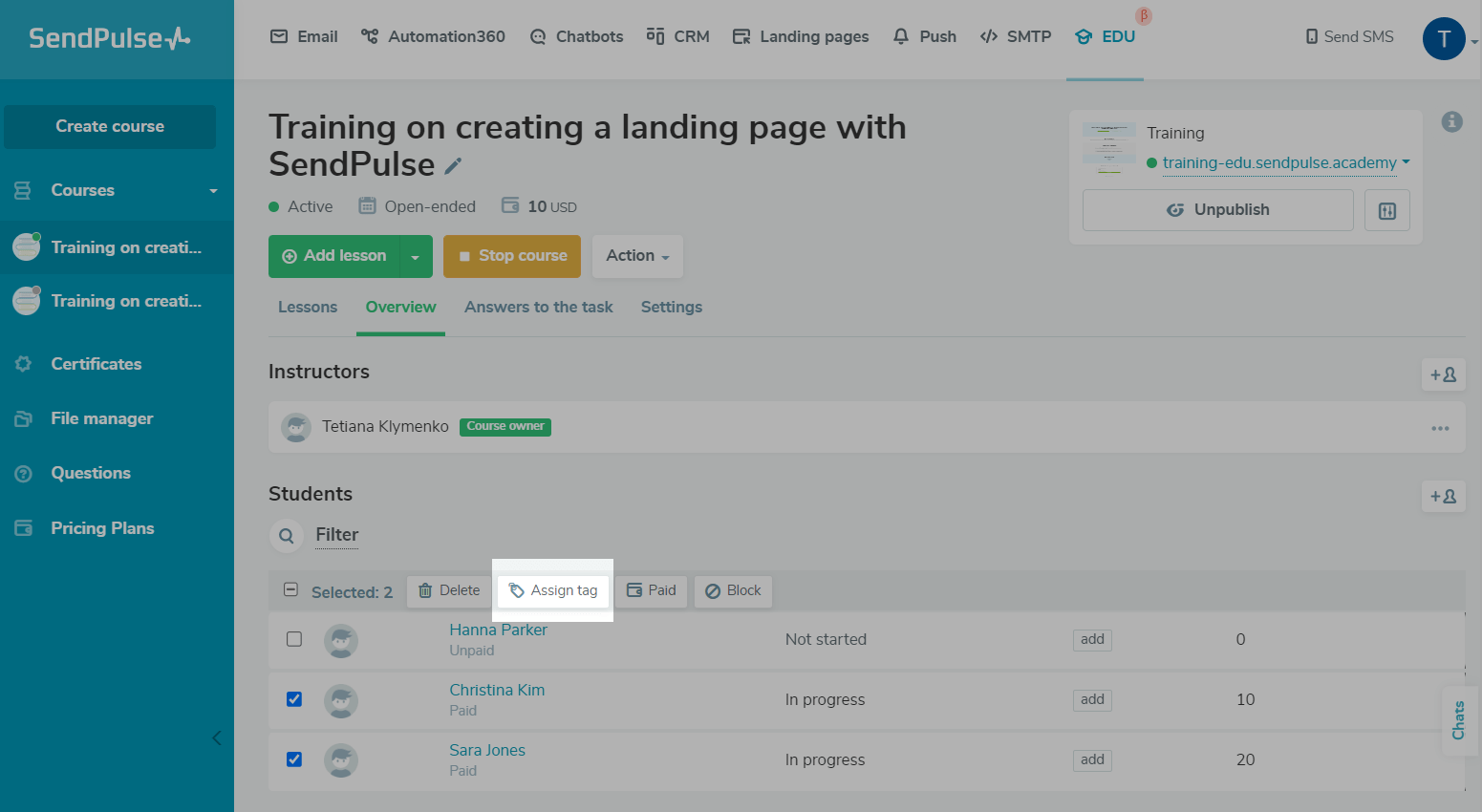This screenshot has height=812, width=1482.
Task: Add a tag to Christina Kim
Action: [1091, 699]
